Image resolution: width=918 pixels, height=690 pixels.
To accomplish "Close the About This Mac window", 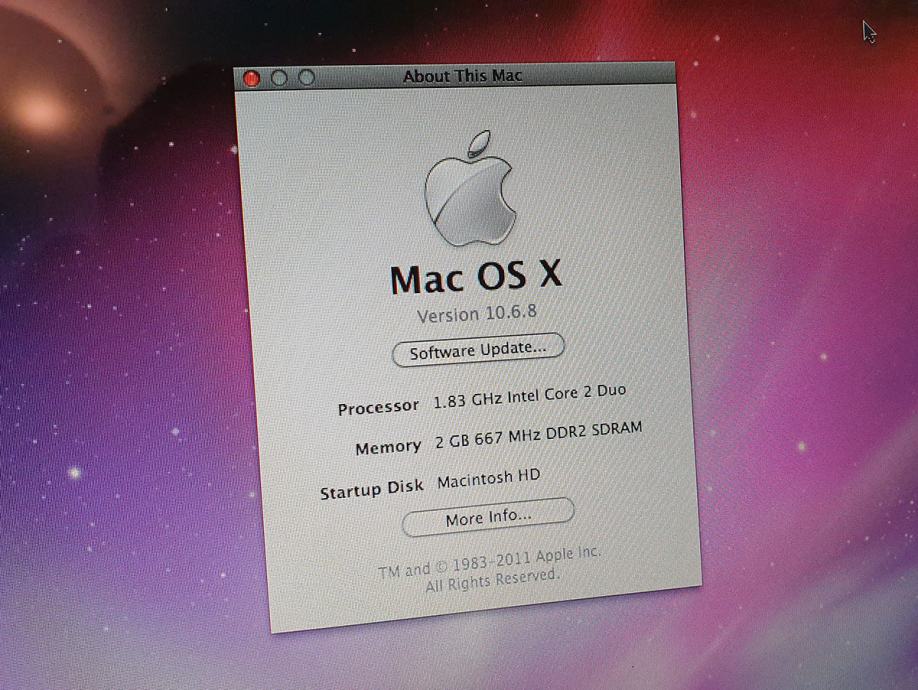I will (x=252, y=78).
